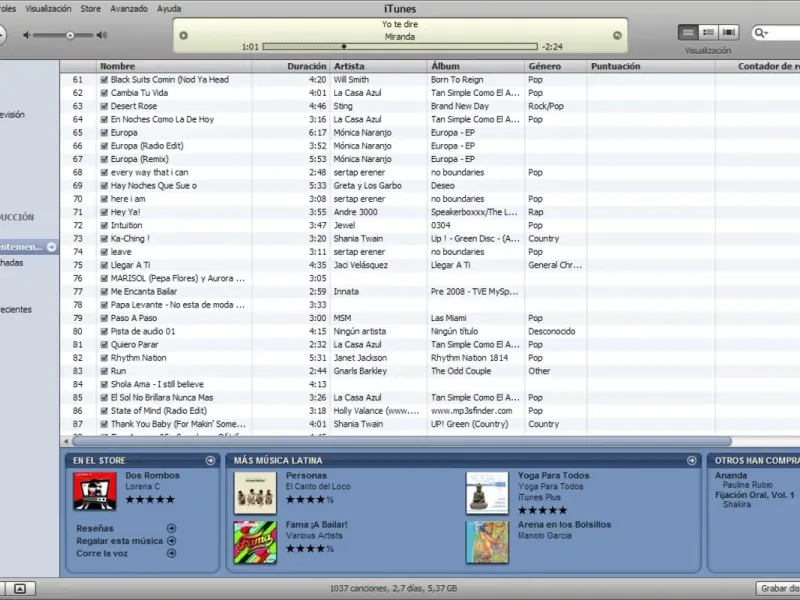Open Store menu
Viewport: 800px width, 600px height.
(90, 9)
